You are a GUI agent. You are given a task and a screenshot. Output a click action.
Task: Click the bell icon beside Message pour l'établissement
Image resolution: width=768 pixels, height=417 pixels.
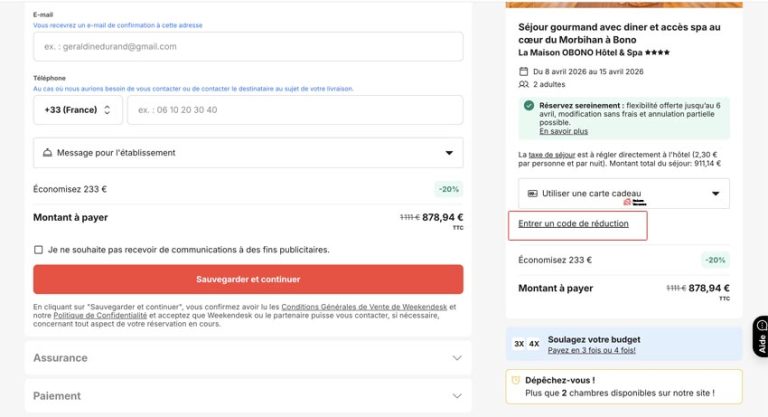pyautogui.click(x=47, y=153)
